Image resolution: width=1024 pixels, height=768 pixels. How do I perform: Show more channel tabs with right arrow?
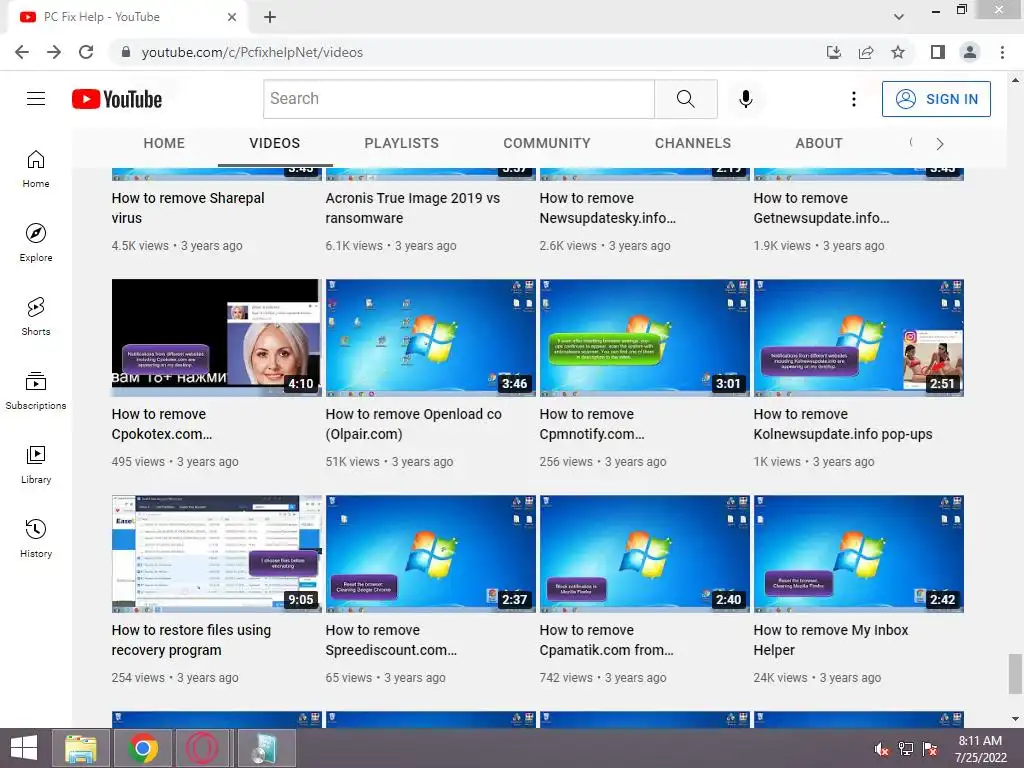coord(940,144)
